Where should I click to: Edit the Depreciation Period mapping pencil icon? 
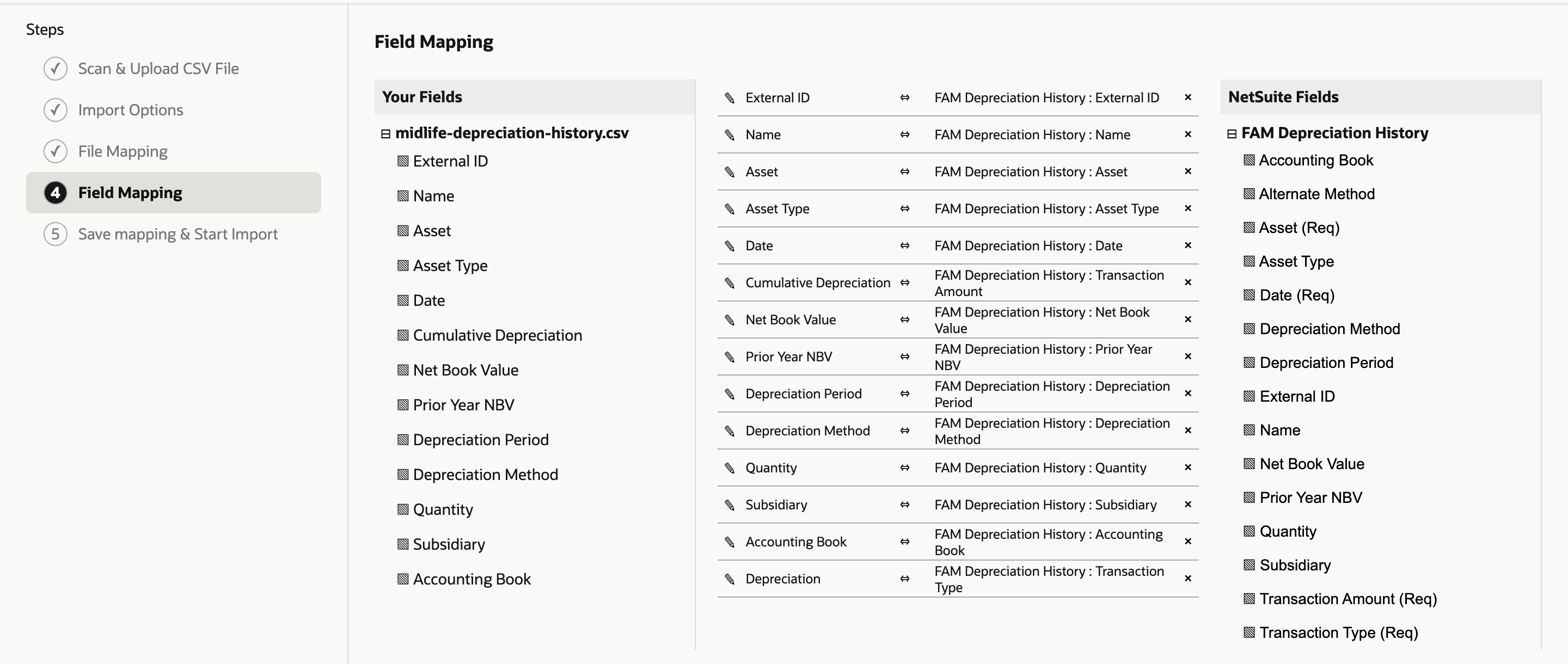point(729,394)
